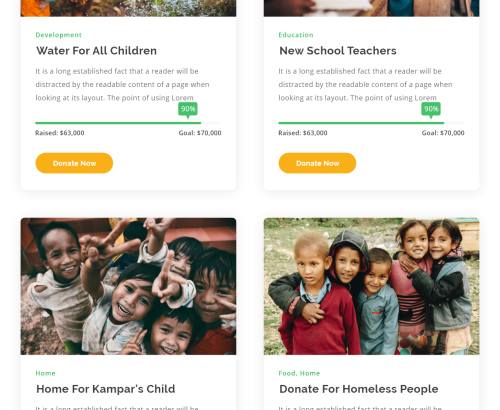This screenshot has width=500, height=410.
Task: Click the cropped image above New School Teachers
Action: [372, 8]
